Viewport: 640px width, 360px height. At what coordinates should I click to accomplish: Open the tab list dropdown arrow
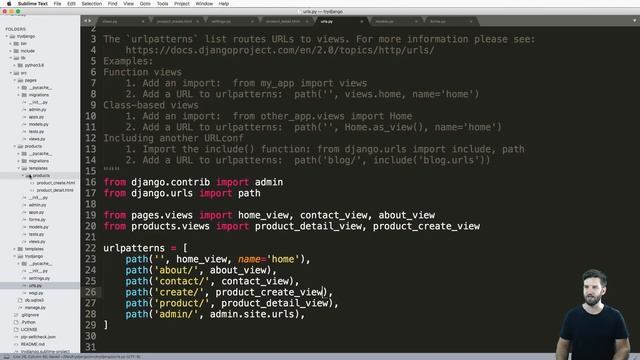[x=635, y=21]
